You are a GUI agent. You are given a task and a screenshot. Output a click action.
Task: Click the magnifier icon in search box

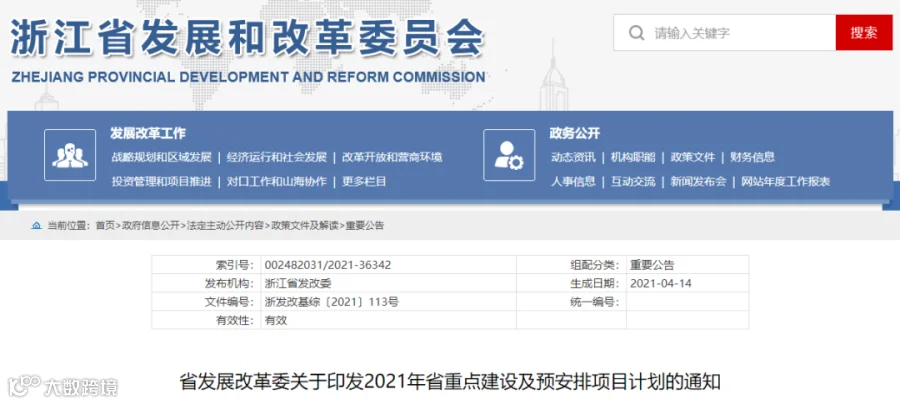(x=636, y=33)
